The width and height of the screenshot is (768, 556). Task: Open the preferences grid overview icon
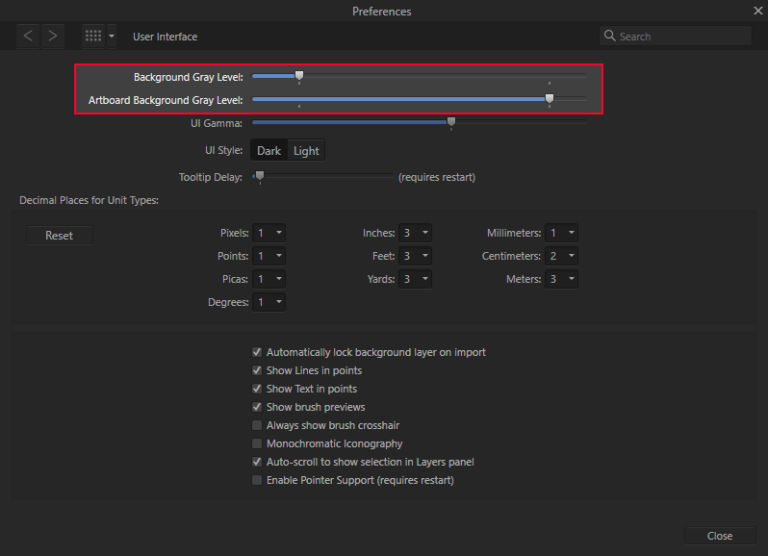coord(93,36)
